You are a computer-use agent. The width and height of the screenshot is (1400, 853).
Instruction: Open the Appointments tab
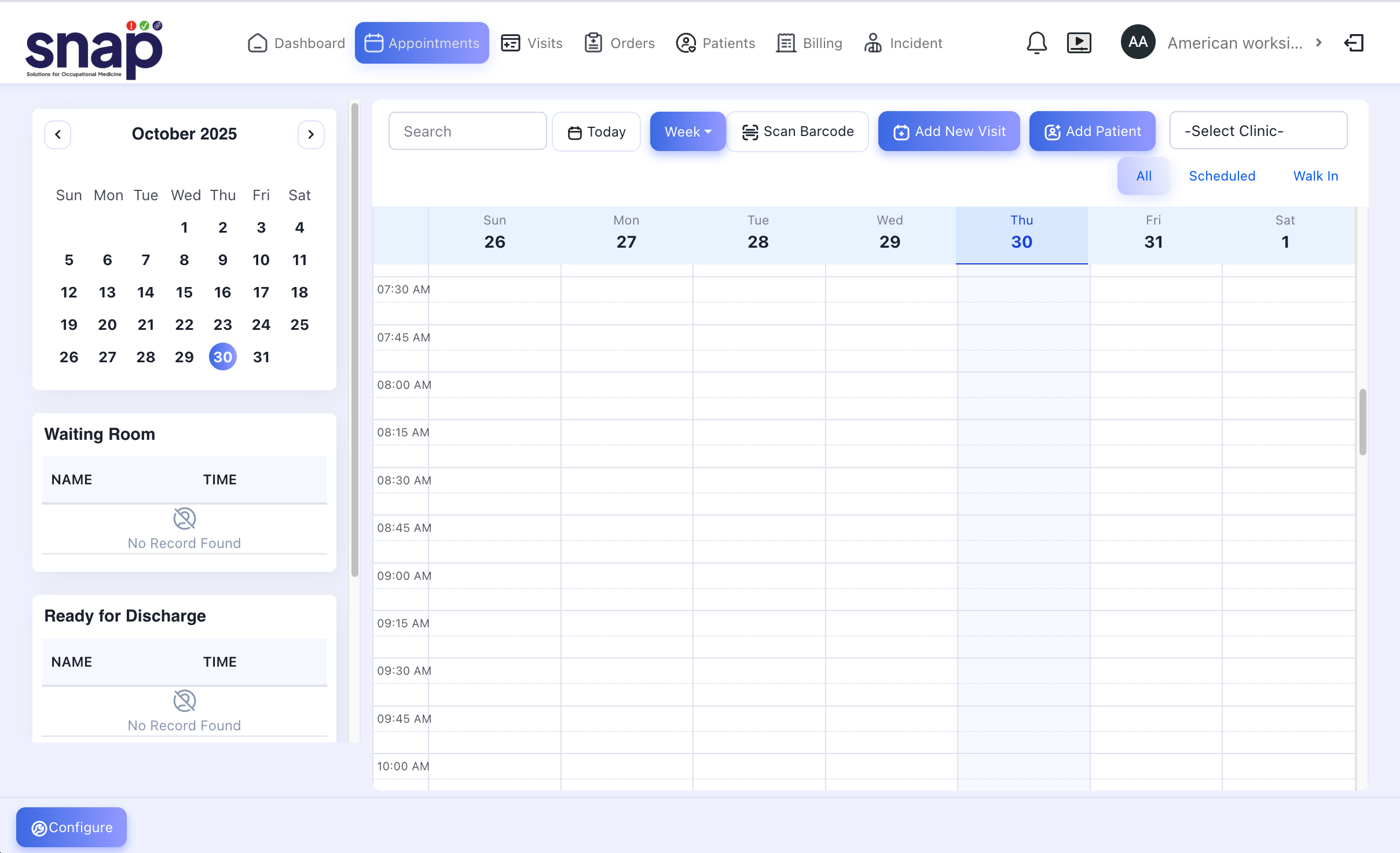(422, 43)
